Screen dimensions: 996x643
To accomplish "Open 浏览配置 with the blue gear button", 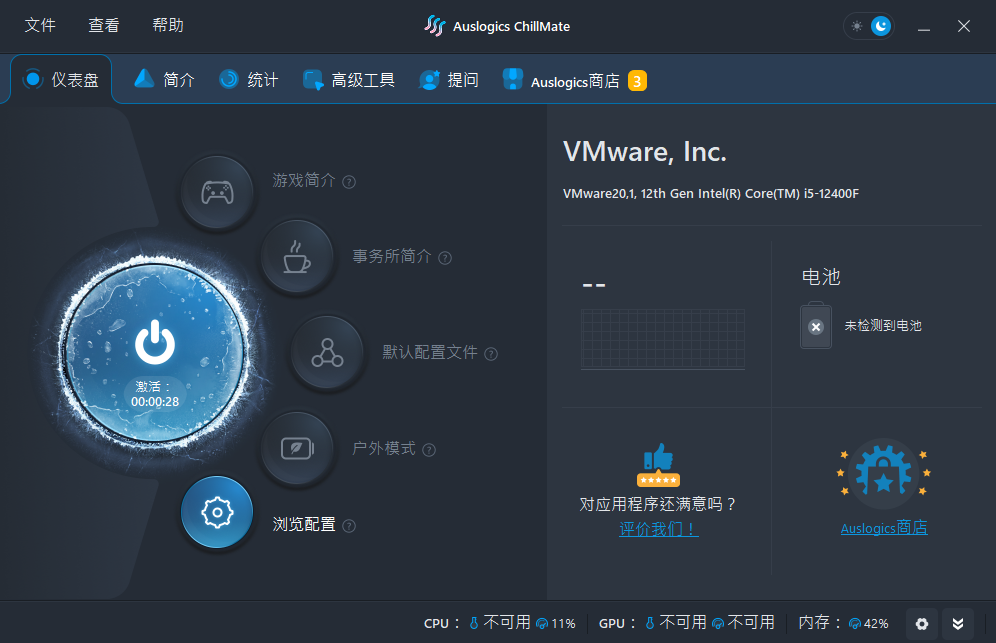I will (x=217, y=512).
